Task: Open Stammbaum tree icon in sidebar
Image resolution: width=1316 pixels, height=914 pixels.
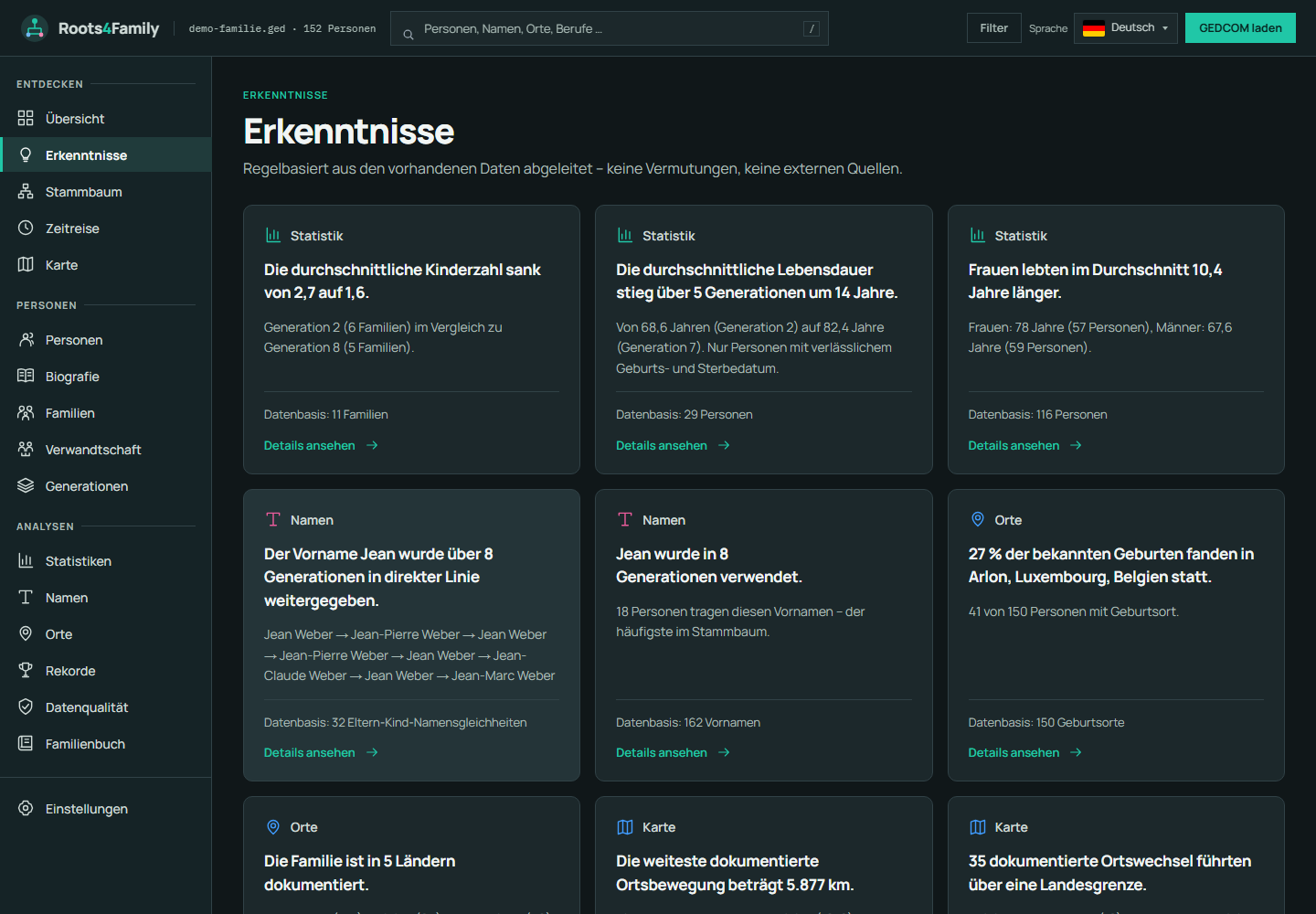Action: (26, 192)
